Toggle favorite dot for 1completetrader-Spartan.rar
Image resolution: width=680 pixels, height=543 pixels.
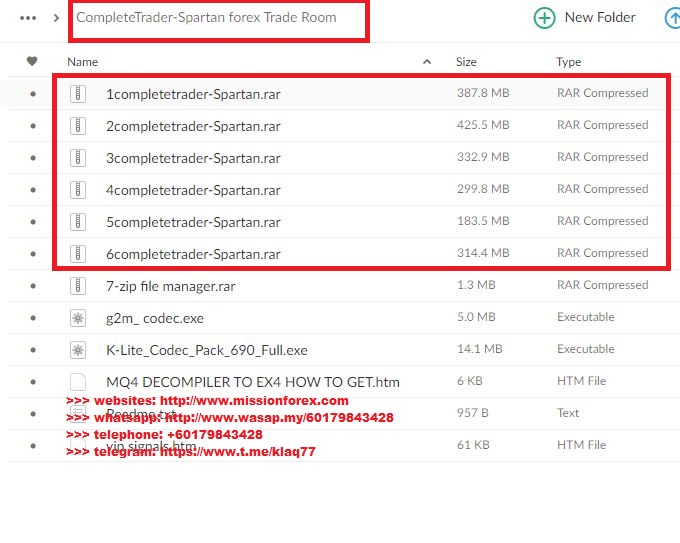[33, 94]
